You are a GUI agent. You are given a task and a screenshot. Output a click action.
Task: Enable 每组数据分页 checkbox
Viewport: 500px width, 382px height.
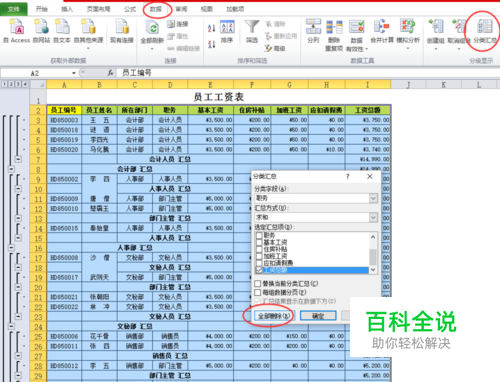click(x=258, y=293)
